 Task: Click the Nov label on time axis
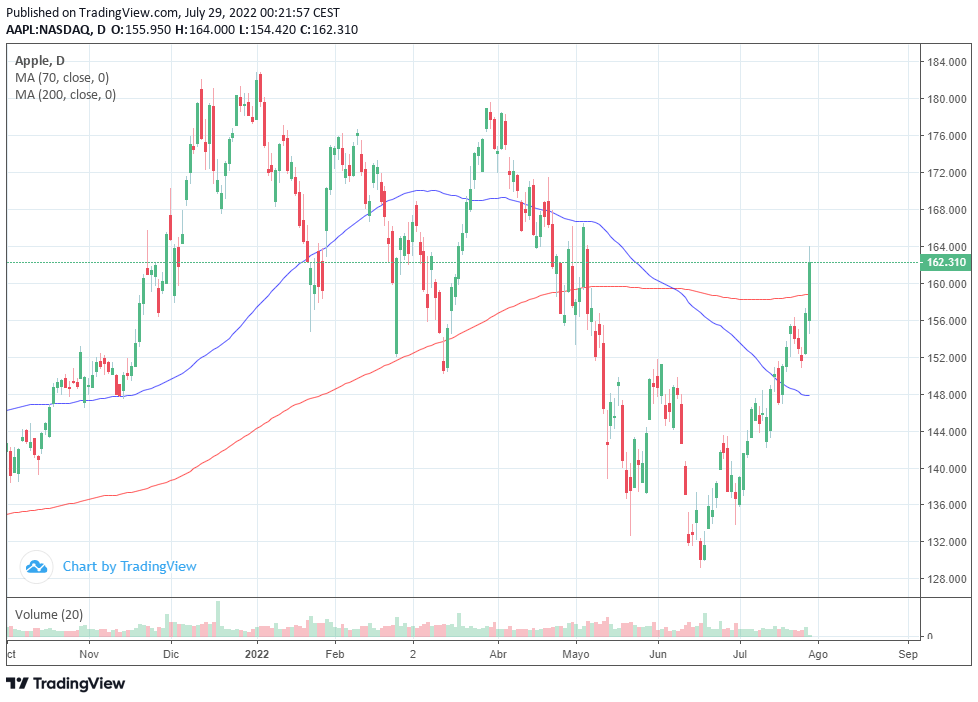[x=89, y=654]
